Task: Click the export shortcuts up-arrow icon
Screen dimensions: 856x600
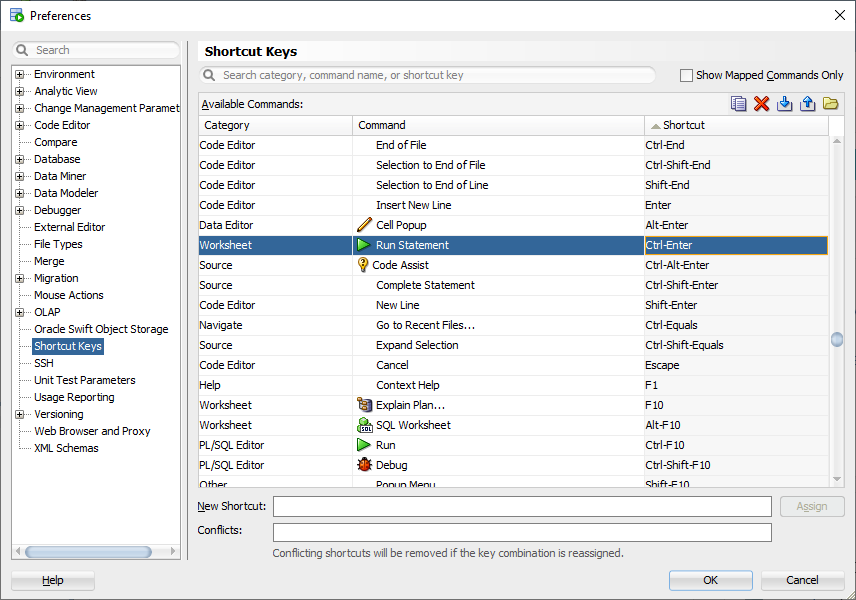Action: point(808,104)
